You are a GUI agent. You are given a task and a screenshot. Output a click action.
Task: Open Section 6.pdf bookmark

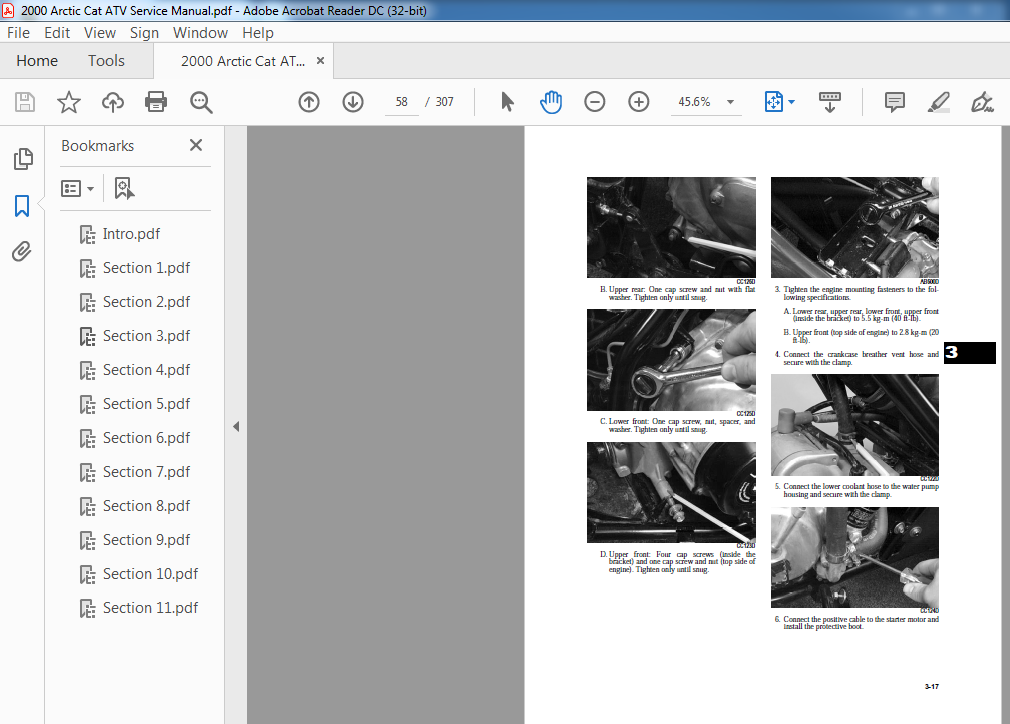(146, 438)
